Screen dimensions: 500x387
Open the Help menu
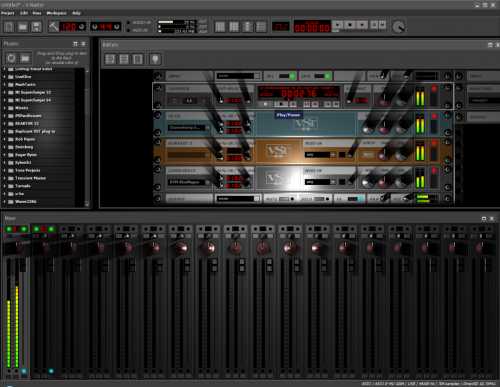pyautogui.click(x=76, y=13)
